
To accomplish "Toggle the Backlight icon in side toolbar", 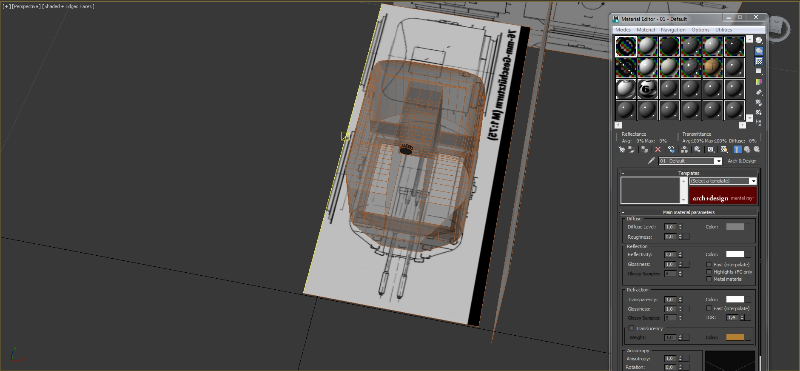I will (759, 51).
